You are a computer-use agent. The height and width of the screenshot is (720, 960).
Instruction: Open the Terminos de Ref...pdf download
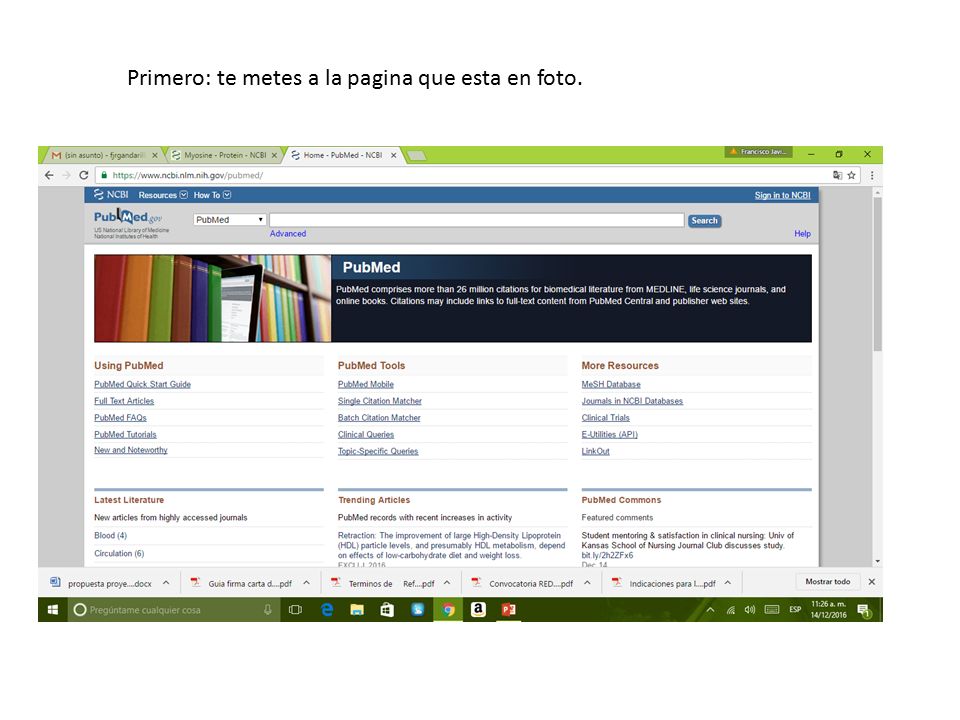(x=383, y=583)
